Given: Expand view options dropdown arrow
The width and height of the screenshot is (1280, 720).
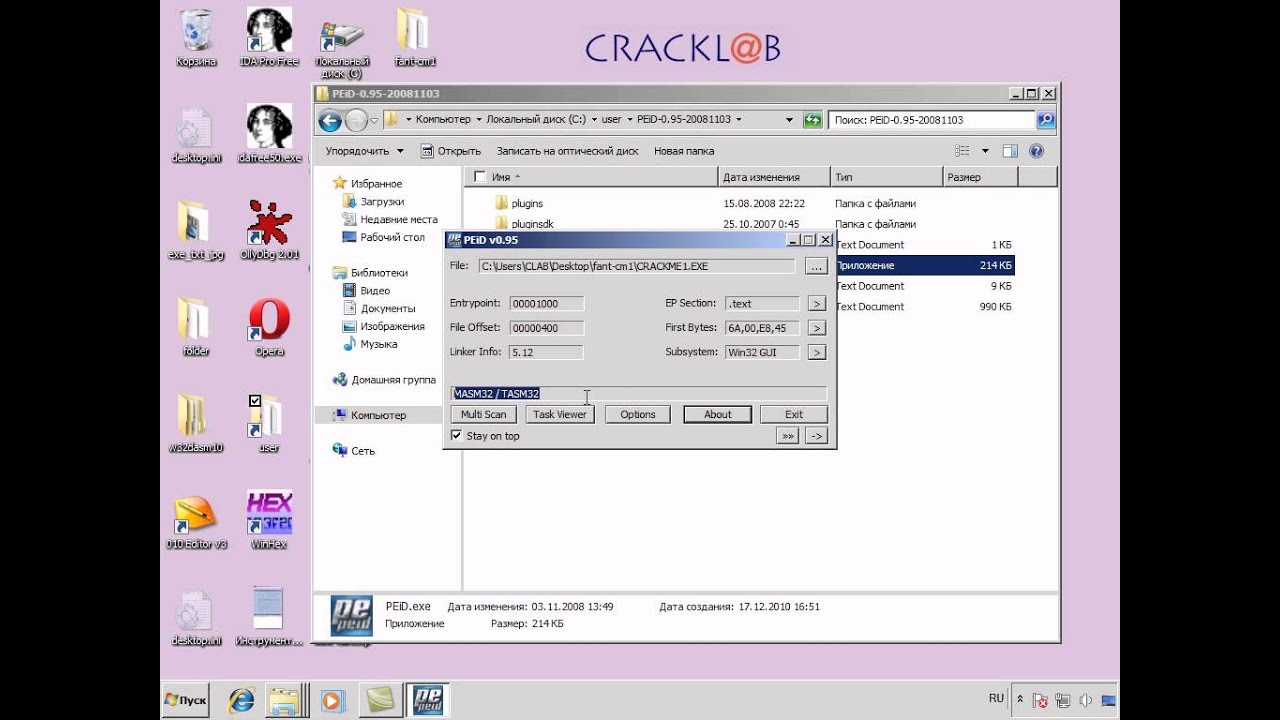Looking at the screenshot, I should pyautogui.click(x=985, y=151).
